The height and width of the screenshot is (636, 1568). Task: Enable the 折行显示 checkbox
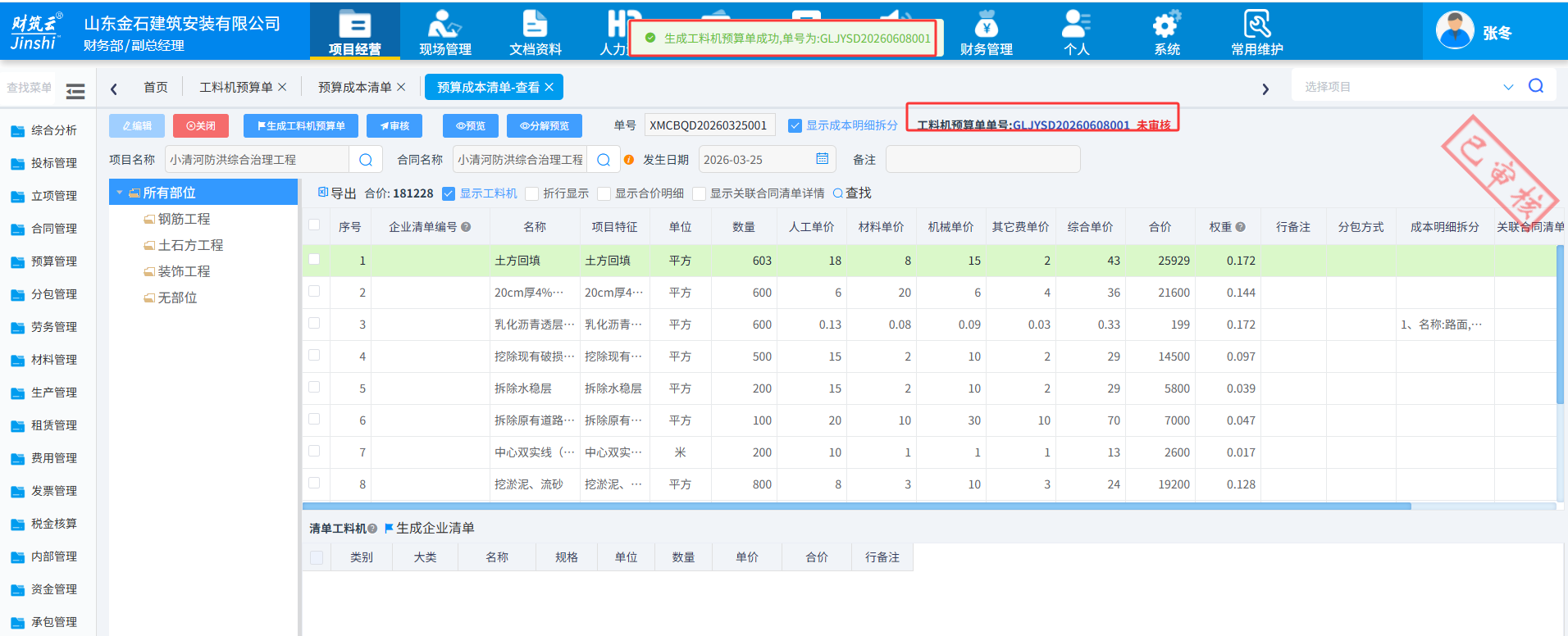click(532, 193)
